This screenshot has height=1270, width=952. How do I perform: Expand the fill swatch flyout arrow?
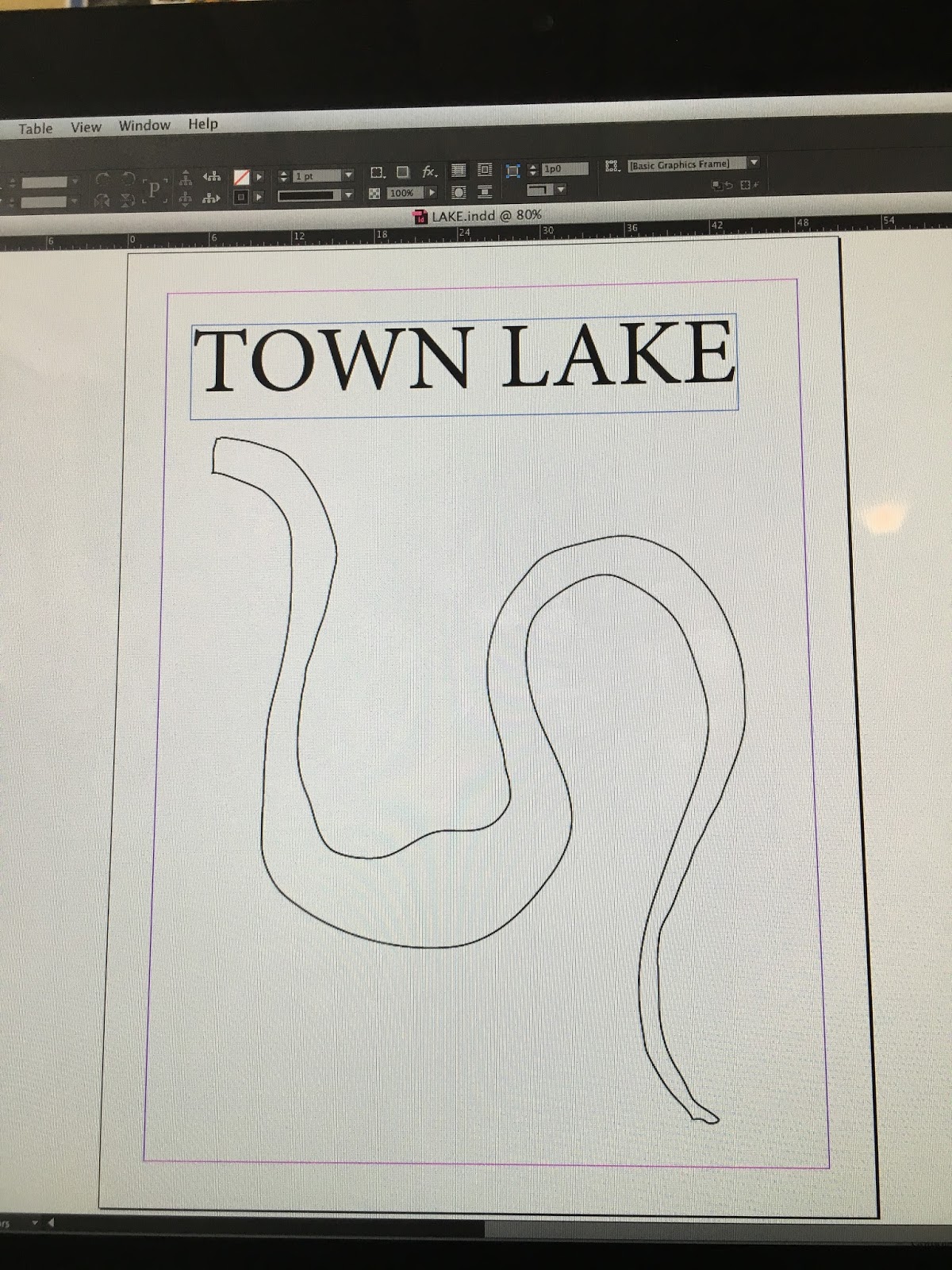coord(259,176)
